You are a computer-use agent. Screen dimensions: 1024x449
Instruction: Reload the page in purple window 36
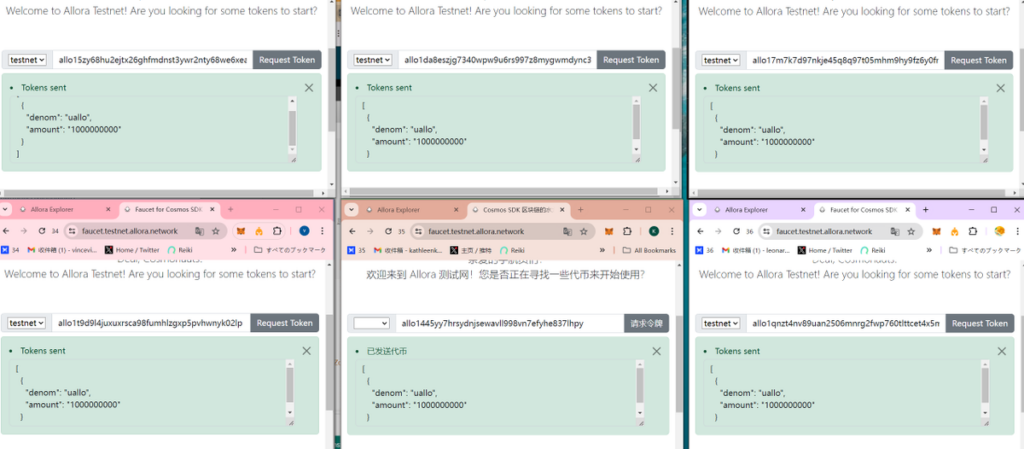737,231
